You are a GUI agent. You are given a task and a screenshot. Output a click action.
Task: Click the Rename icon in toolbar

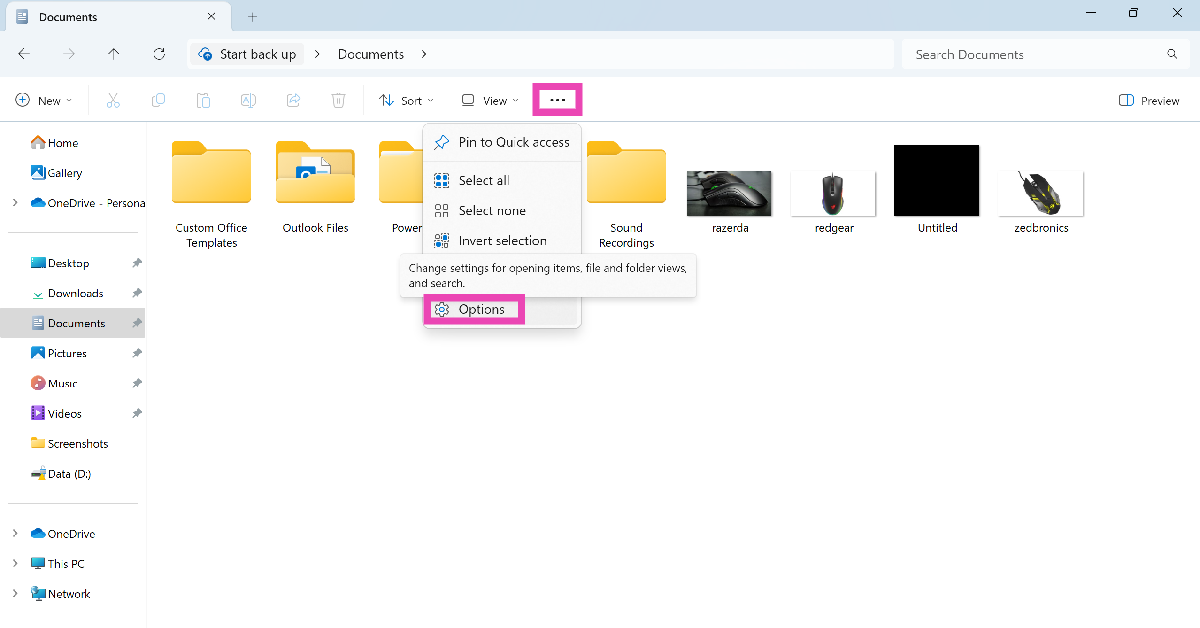(x=248, y=100)
